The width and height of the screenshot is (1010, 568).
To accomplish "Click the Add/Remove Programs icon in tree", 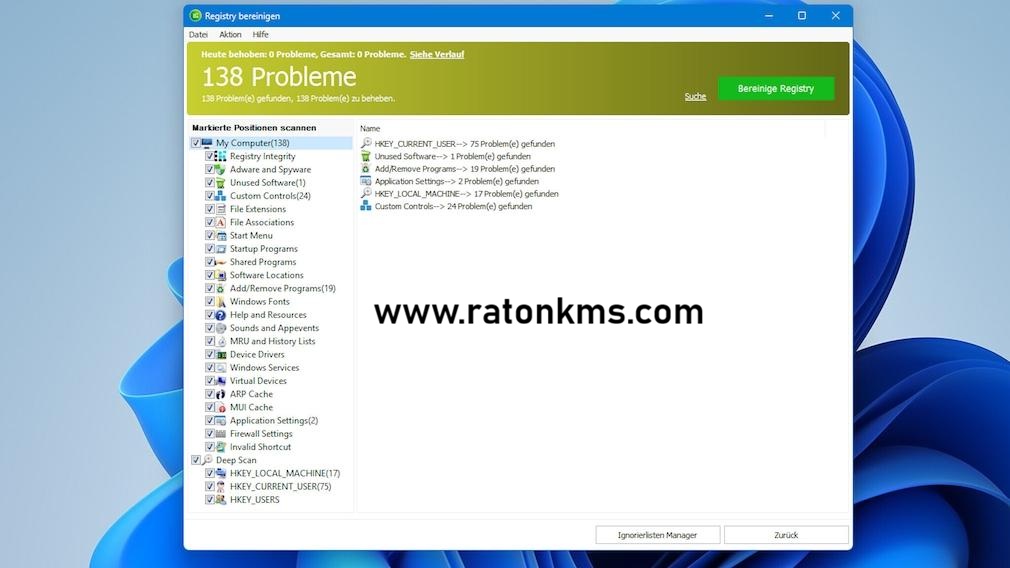I will (220, 289).
